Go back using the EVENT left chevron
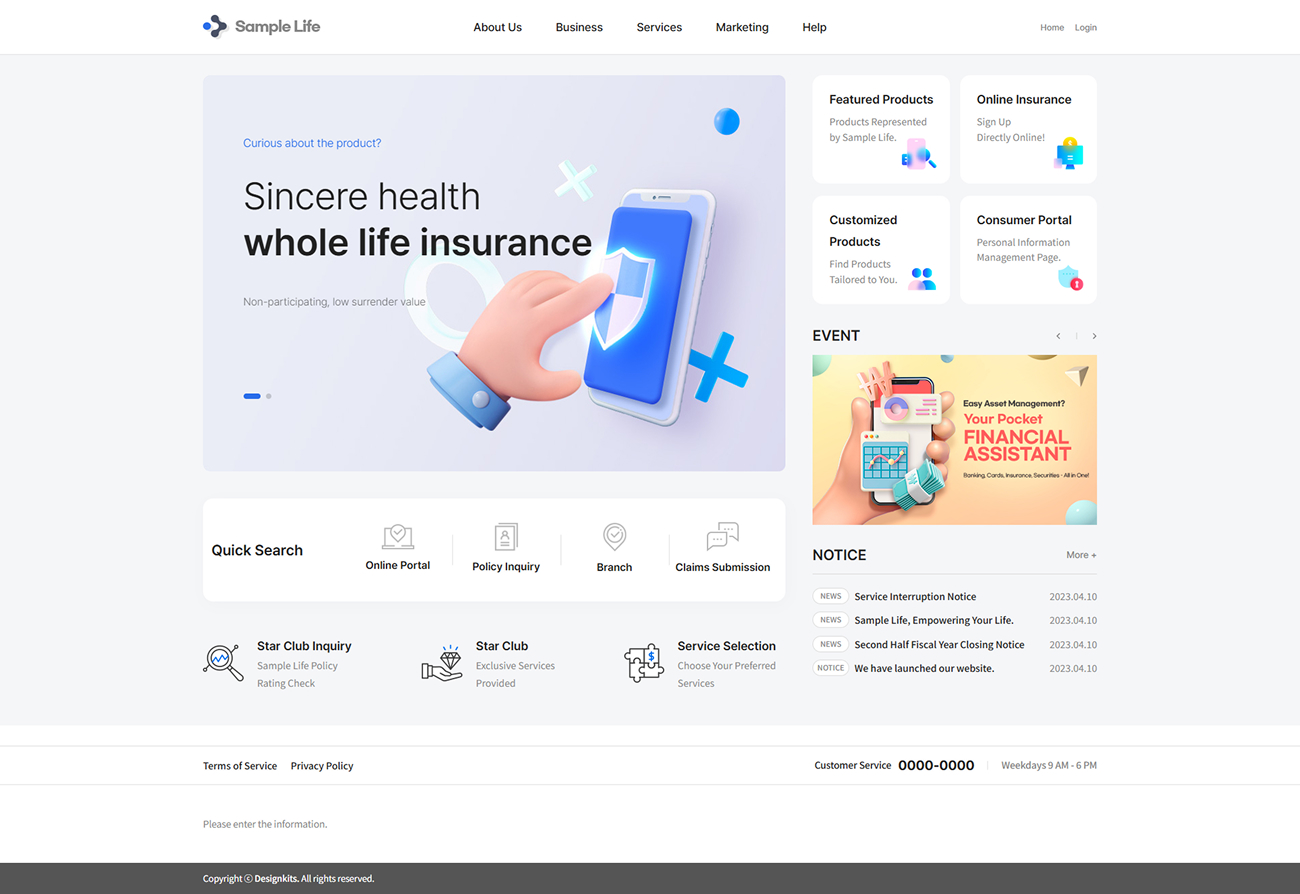This screenshot has width=1300, height=894. [x=1058, y=336]
